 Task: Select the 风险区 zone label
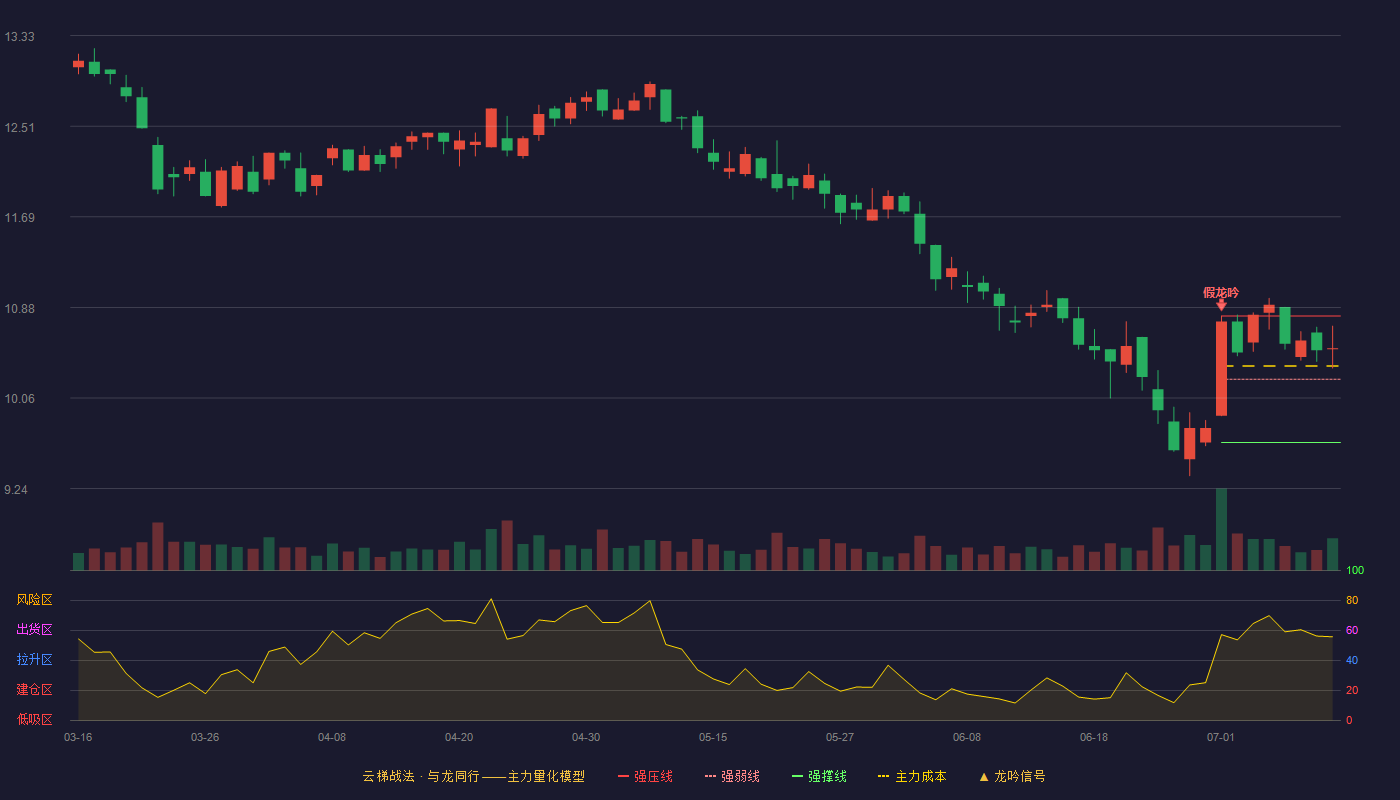pyautogui.click(x=34, y=600)
